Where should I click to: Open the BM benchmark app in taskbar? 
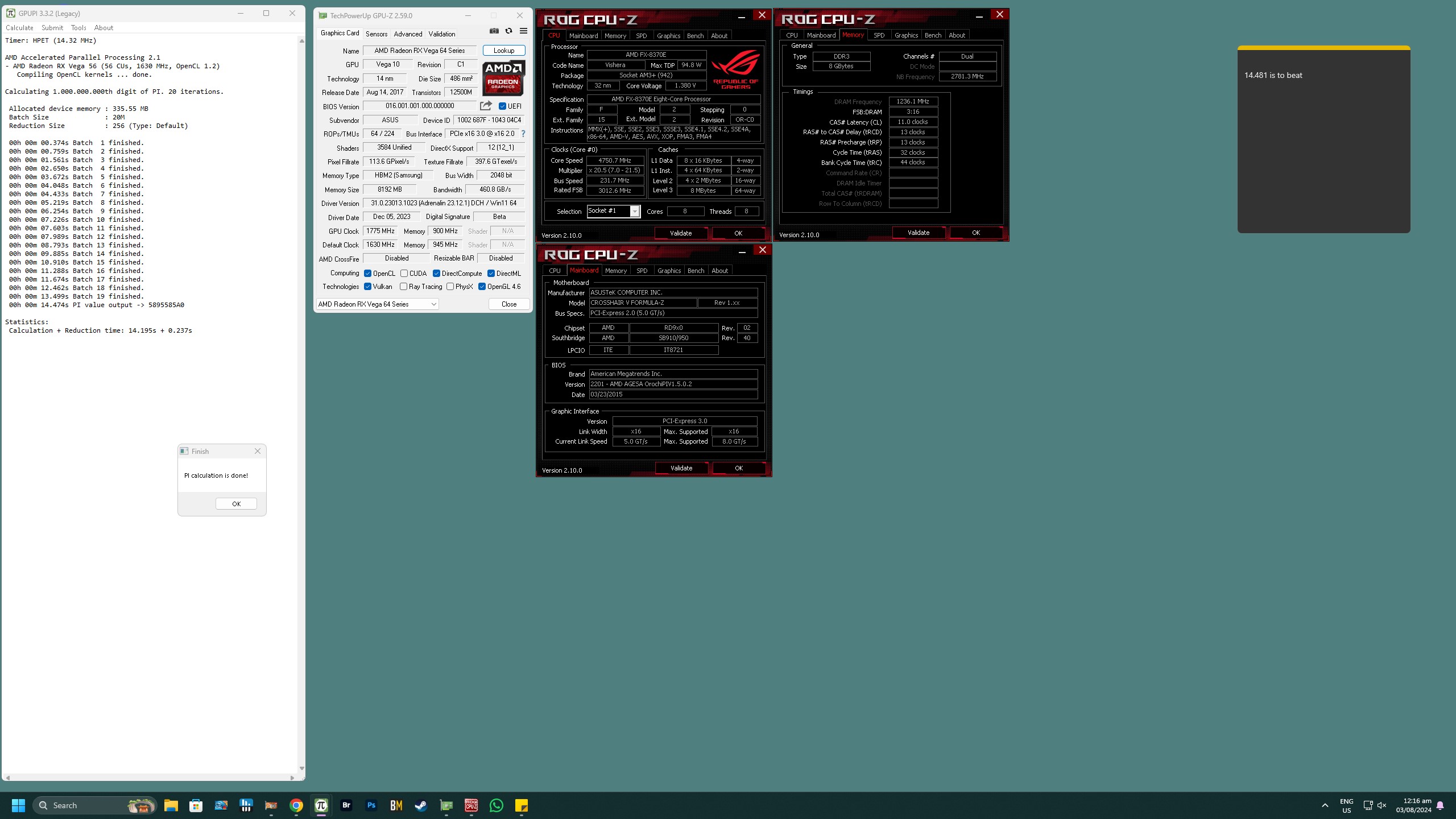point(396,805)
